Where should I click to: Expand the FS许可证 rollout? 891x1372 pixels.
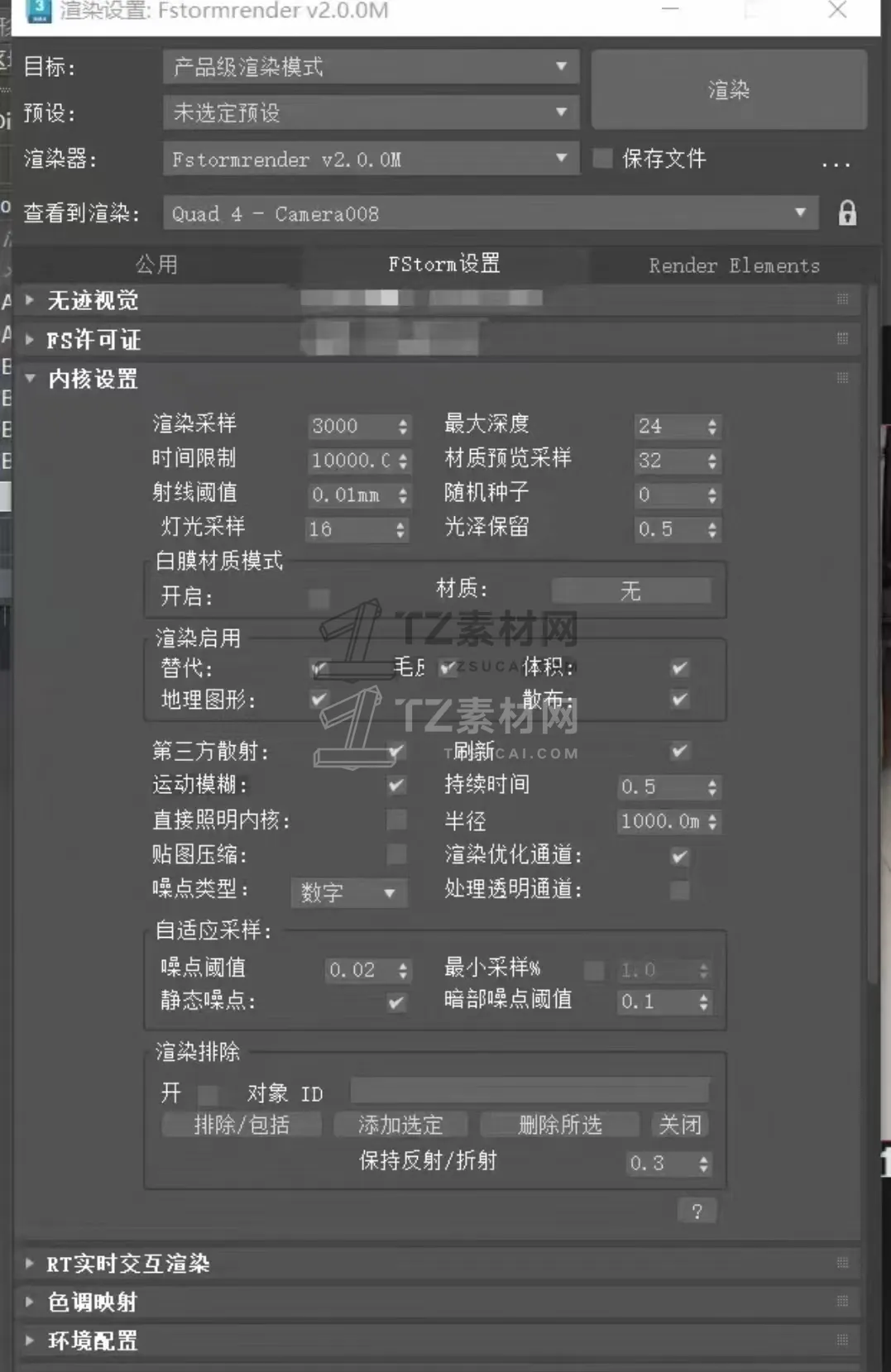(x=30, y=339)
